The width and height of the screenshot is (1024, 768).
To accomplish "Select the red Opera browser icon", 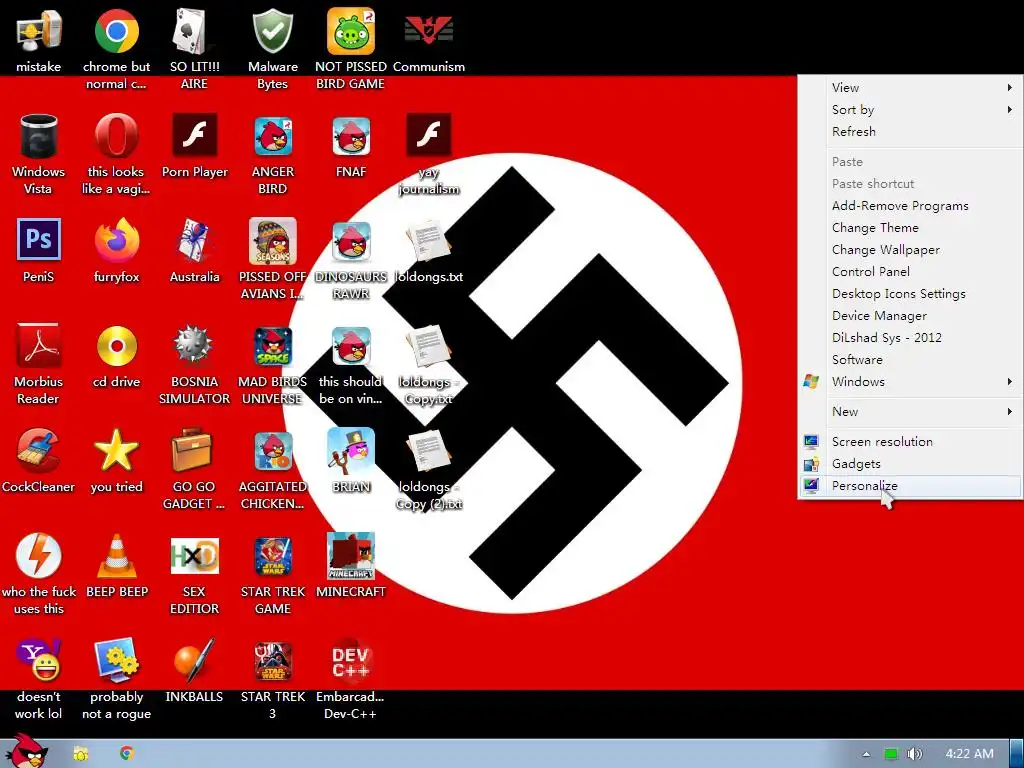I will (116, 136).
